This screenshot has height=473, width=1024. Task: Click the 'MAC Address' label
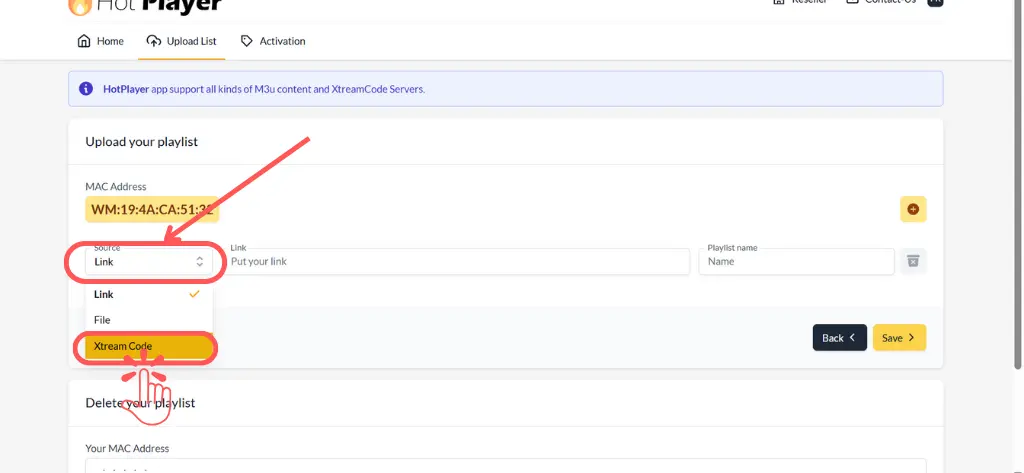(116, 187)
